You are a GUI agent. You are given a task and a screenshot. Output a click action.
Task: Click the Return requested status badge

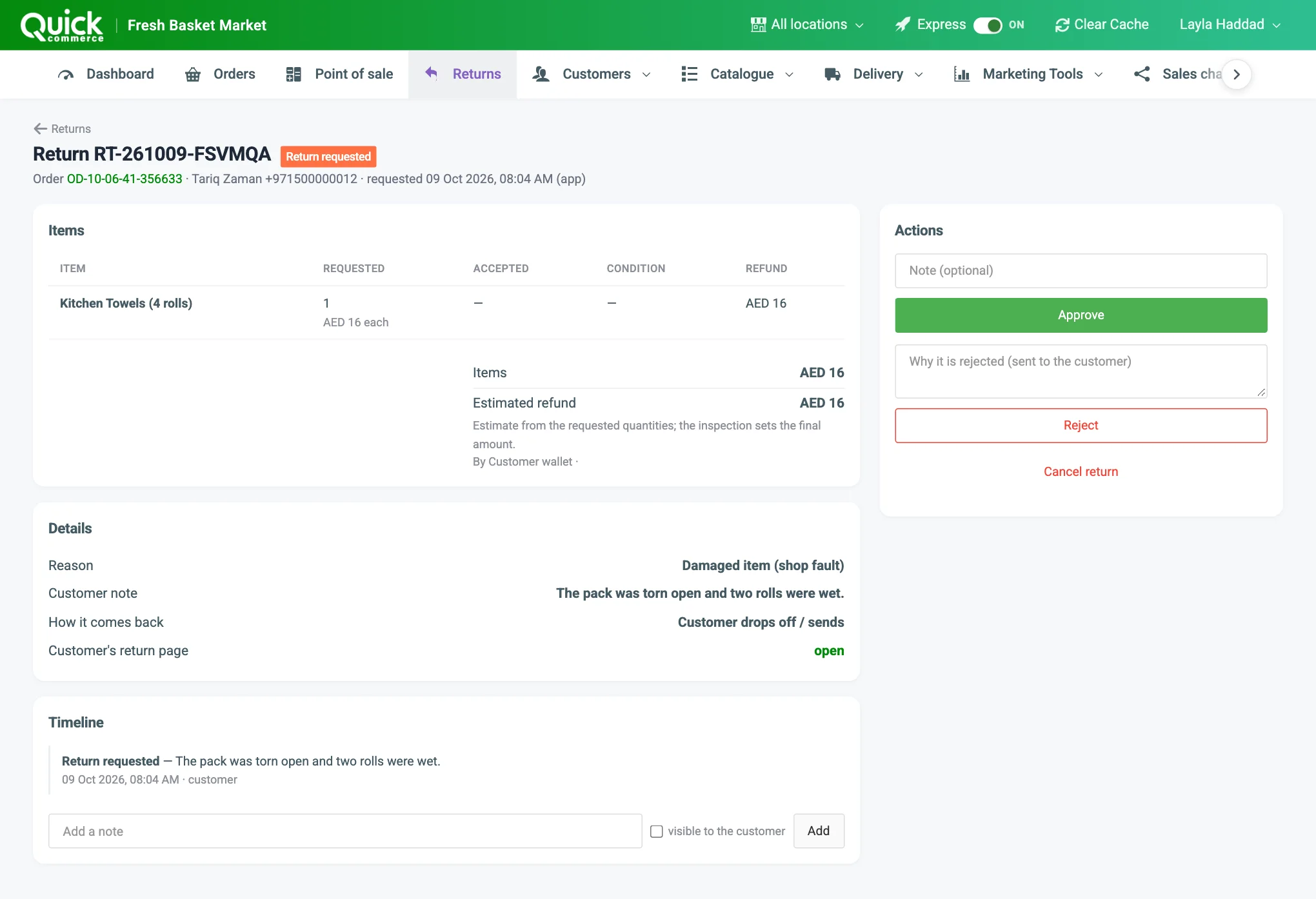point(328,157)
